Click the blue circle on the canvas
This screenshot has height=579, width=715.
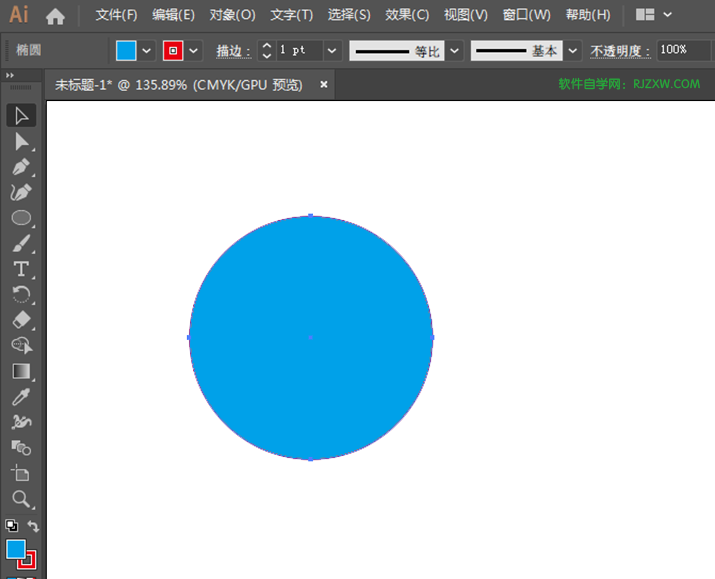[311, 337]
